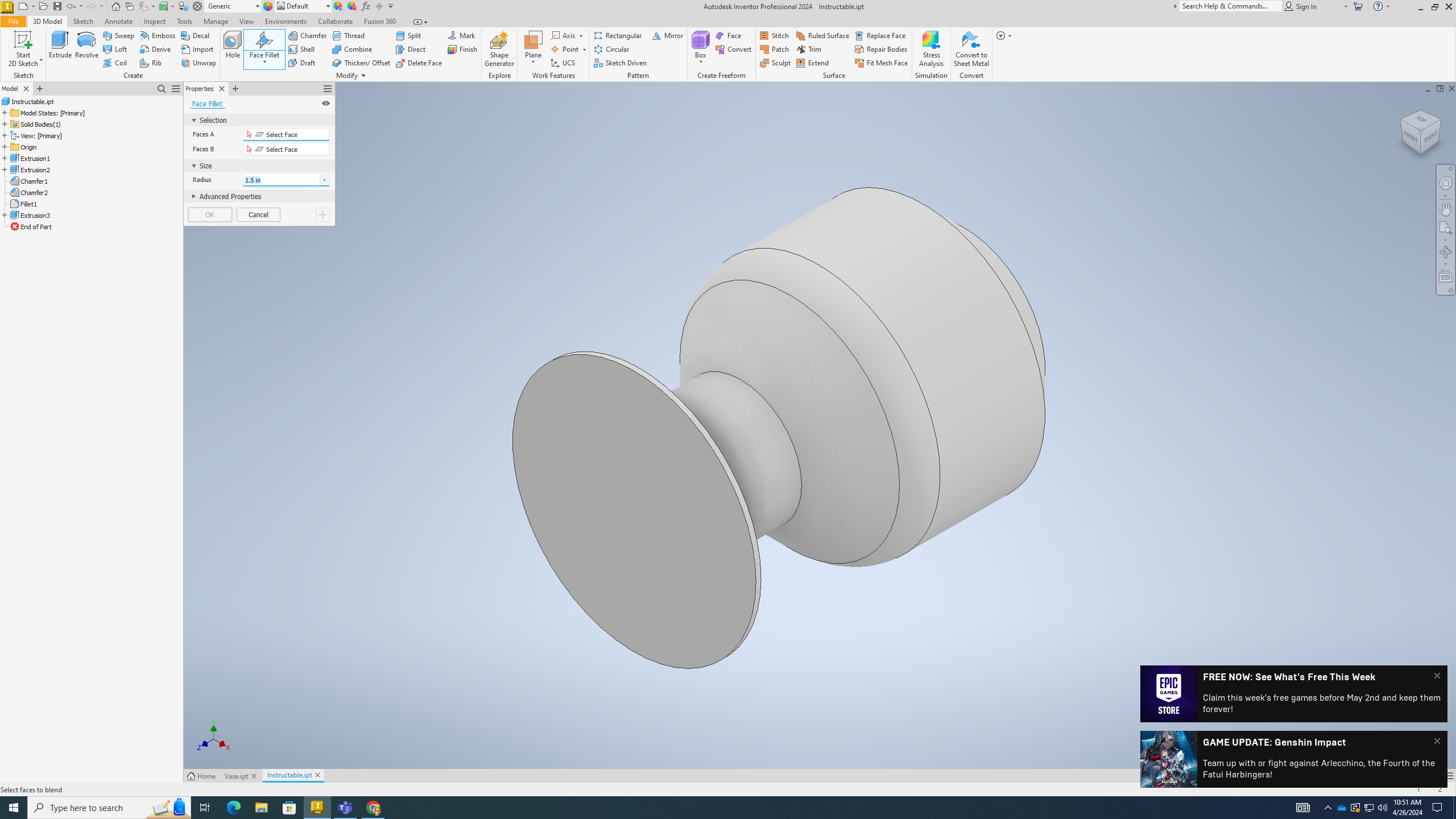Click the Faces A Select Face field
This screenshot has width=1456, height=819.
point(286,134)
